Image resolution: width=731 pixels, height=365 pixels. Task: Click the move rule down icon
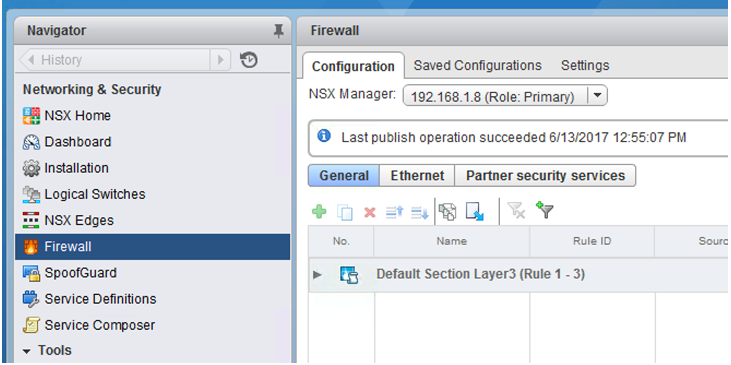pos(420,213)
